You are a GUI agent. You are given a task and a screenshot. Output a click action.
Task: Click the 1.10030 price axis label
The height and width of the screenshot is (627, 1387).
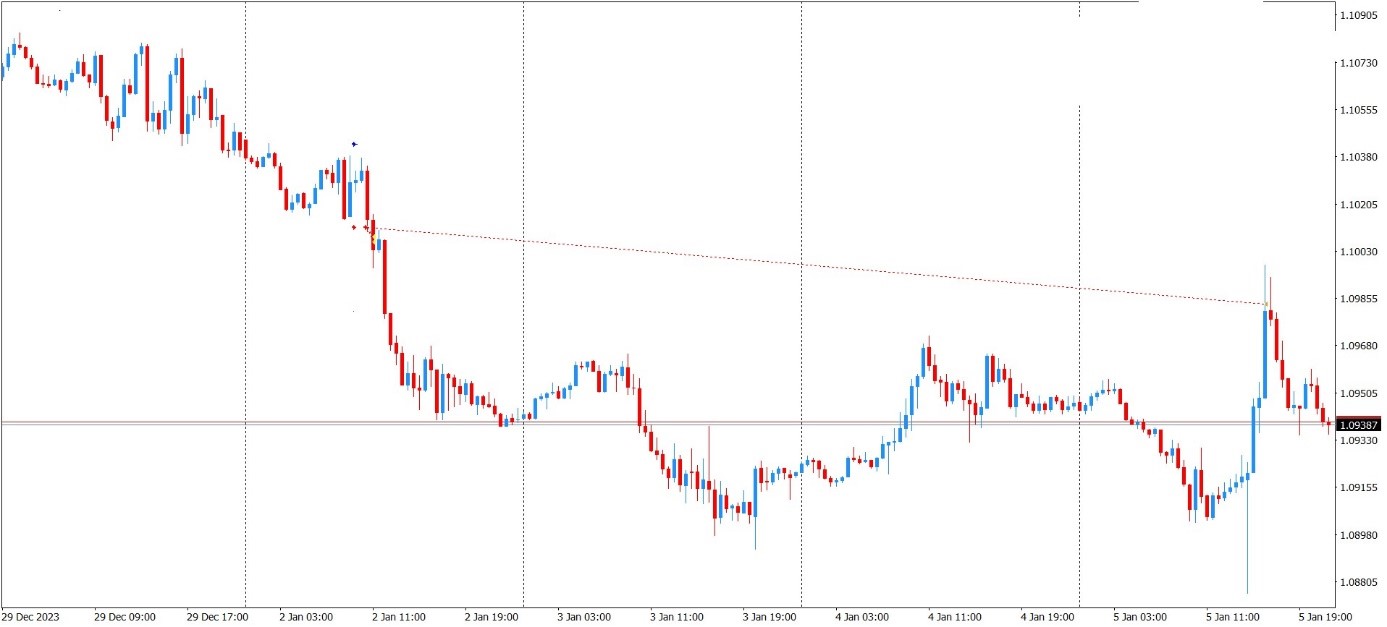pyautogui.click(x=1359, y=252)
